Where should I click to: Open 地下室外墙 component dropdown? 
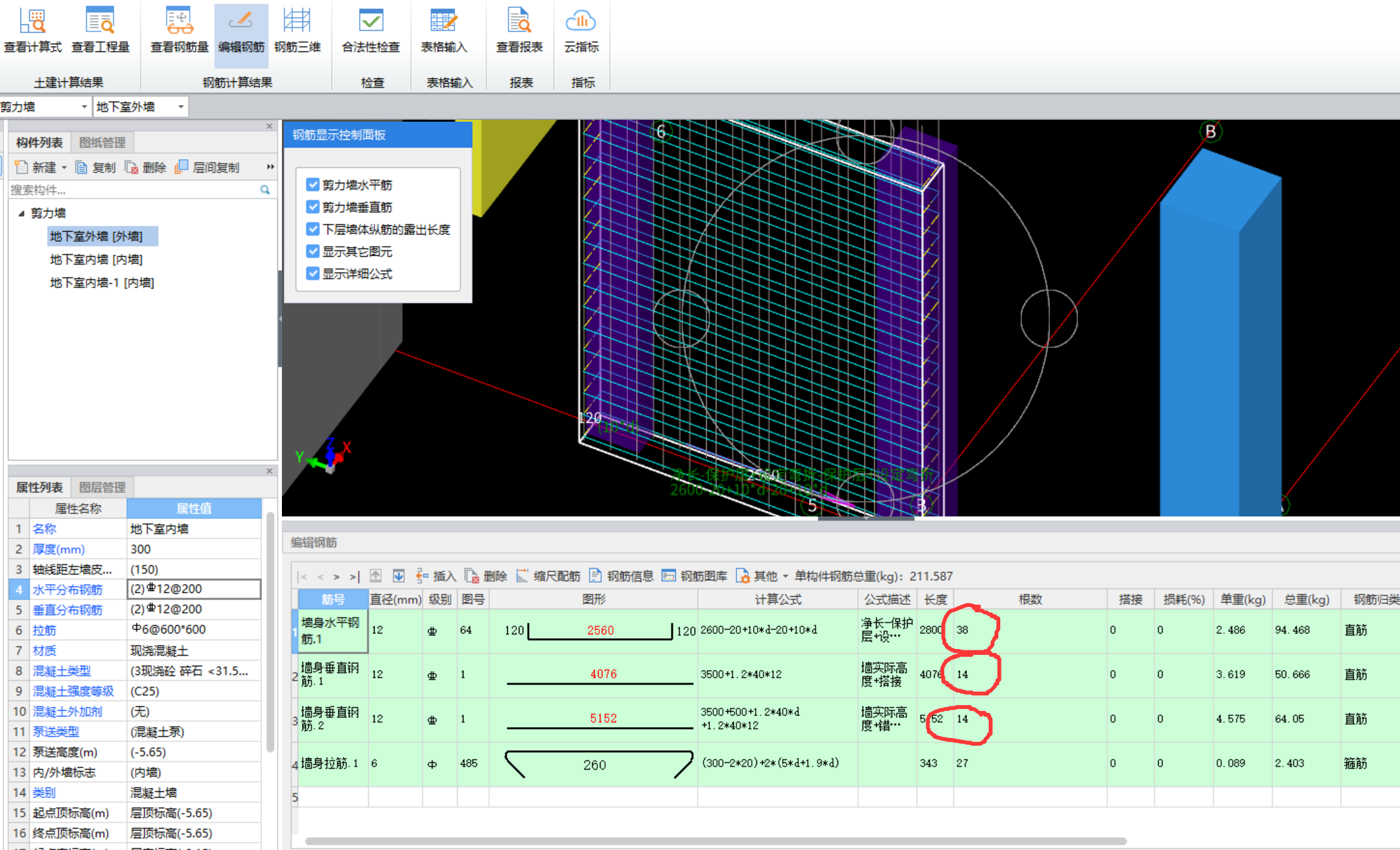181,107
